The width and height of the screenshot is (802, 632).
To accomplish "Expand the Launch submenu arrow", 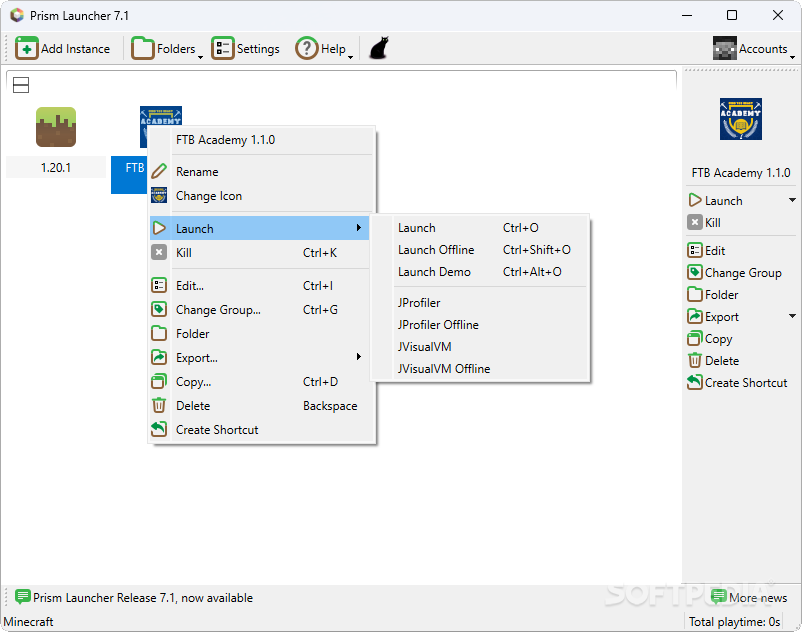I will pyautogui.click(x=359, y=228).
